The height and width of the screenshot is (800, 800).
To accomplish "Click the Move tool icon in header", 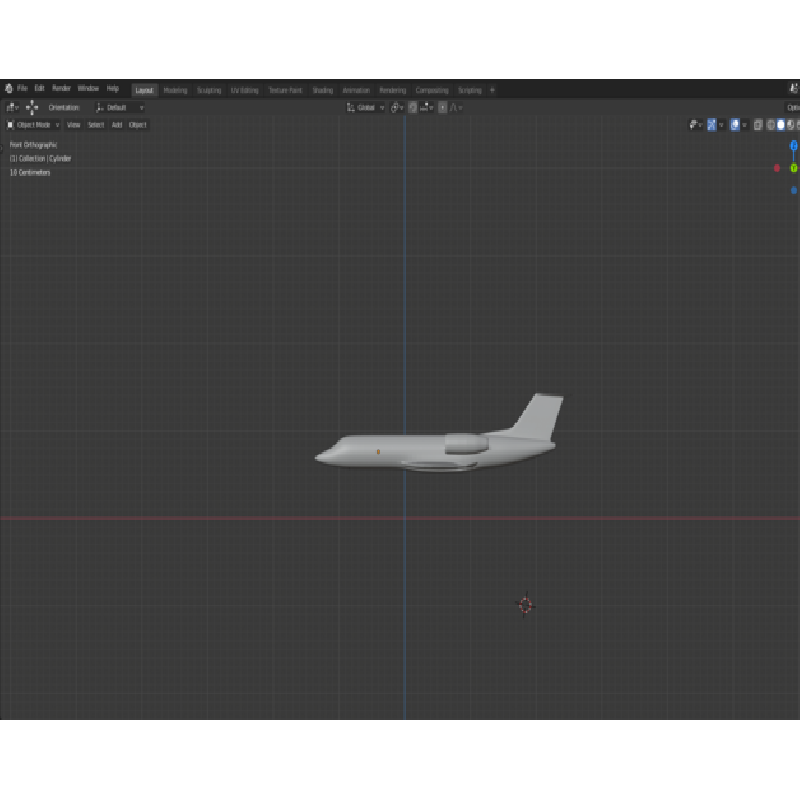I will click(x=32, y=108).
